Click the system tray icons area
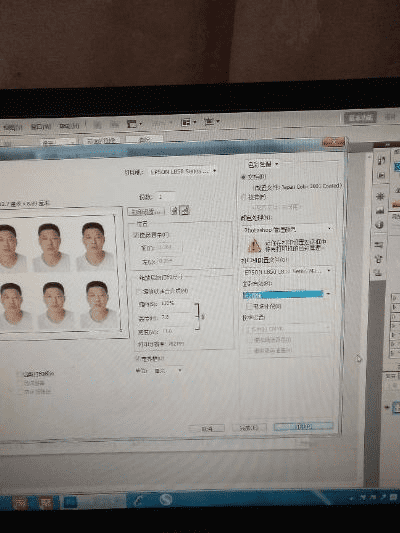This screenshot has height=533, width=400. click(373, 497)
